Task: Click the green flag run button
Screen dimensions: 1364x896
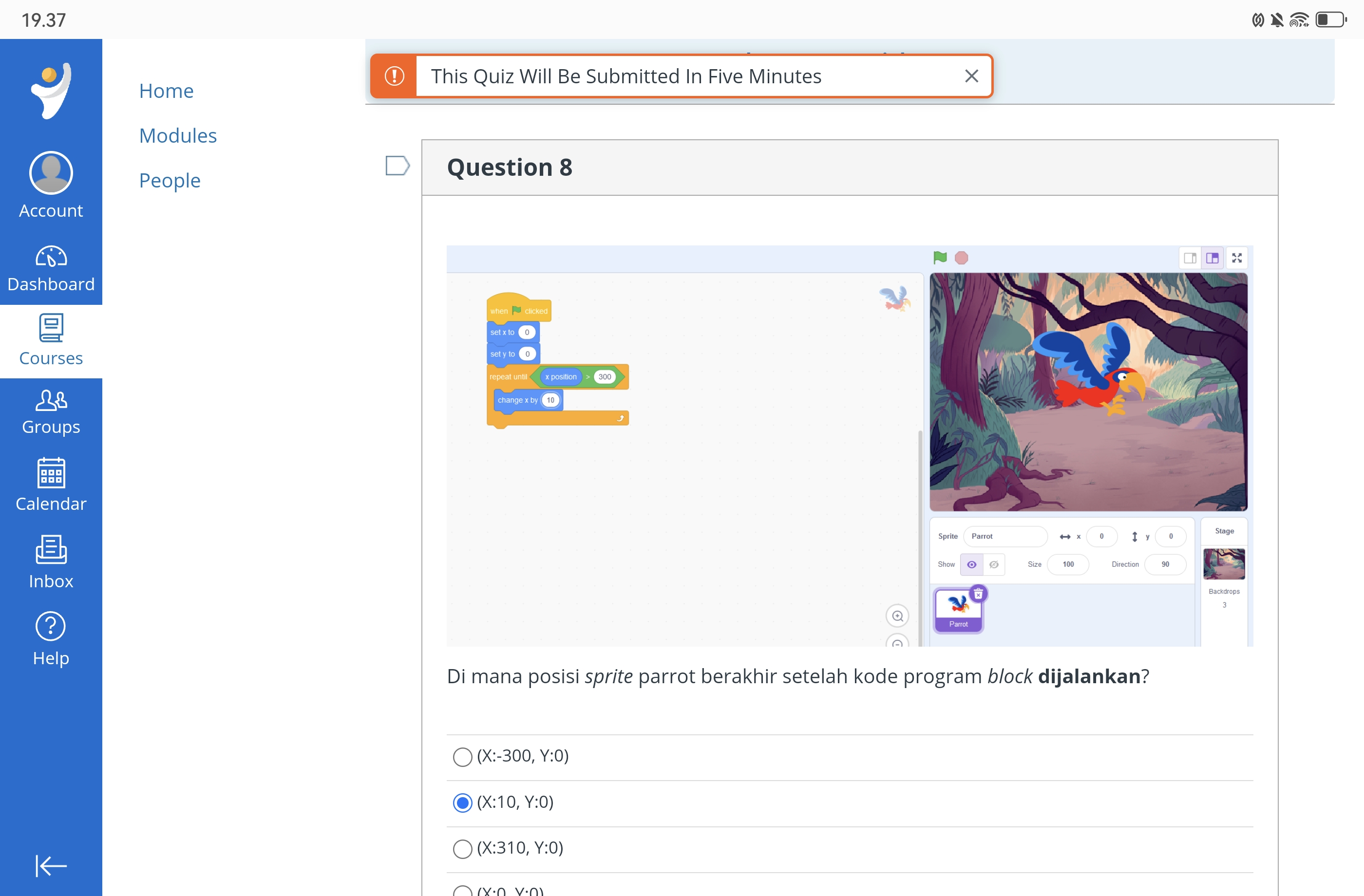Action: 940,258
